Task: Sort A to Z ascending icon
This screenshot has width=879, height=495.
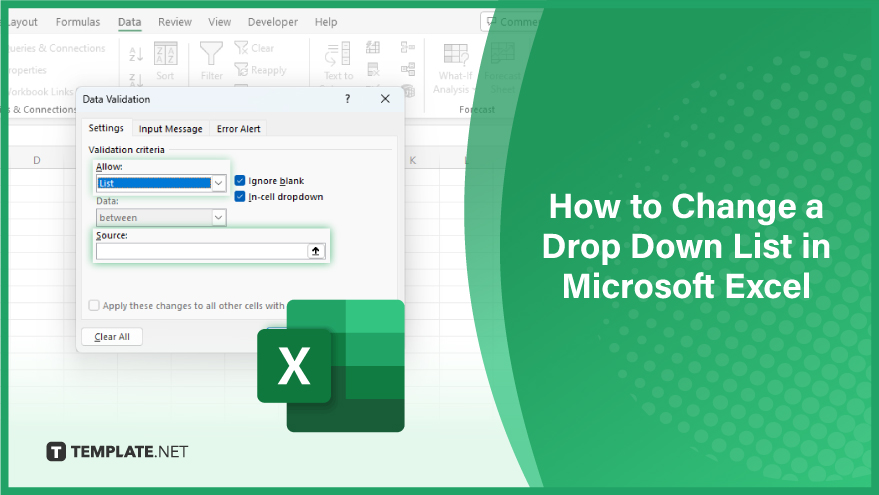Action: click(136, 54)
